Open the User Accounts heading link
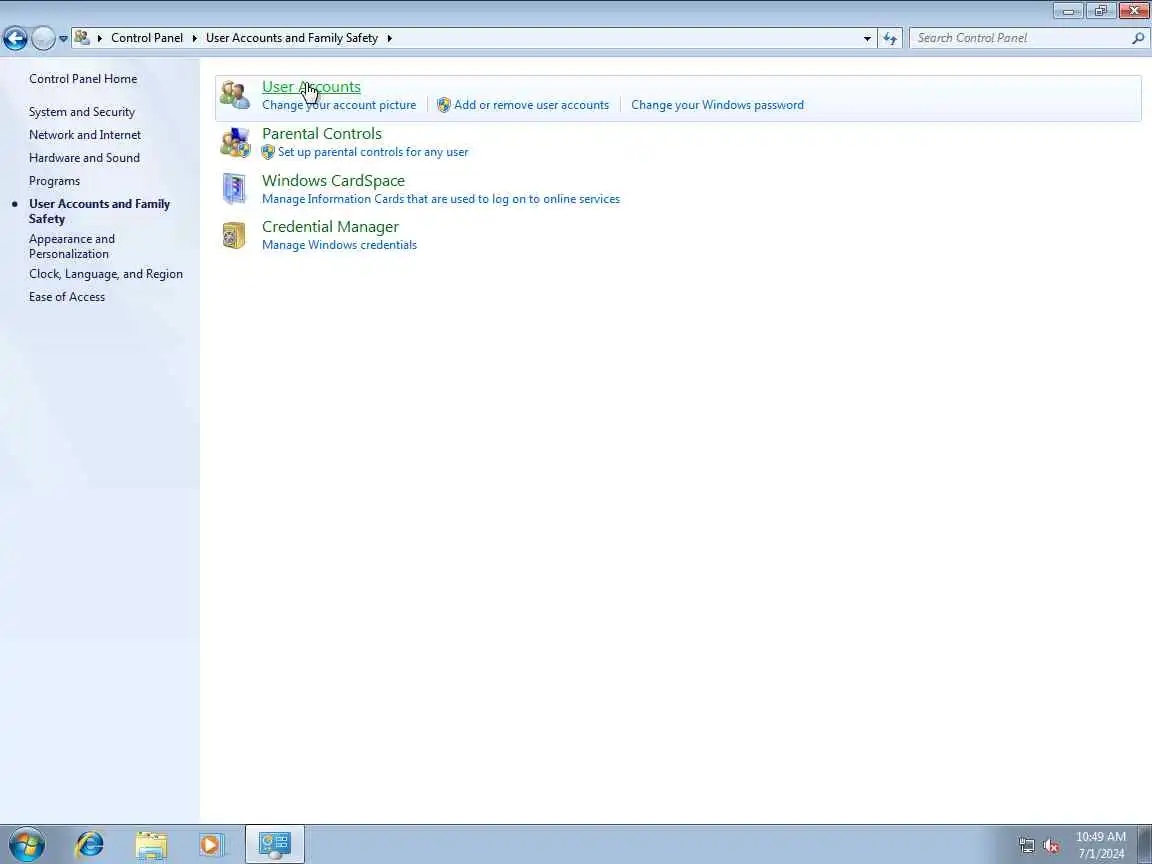The width and height of the screenshot is (1152, 864). click(x=312, y=87)
